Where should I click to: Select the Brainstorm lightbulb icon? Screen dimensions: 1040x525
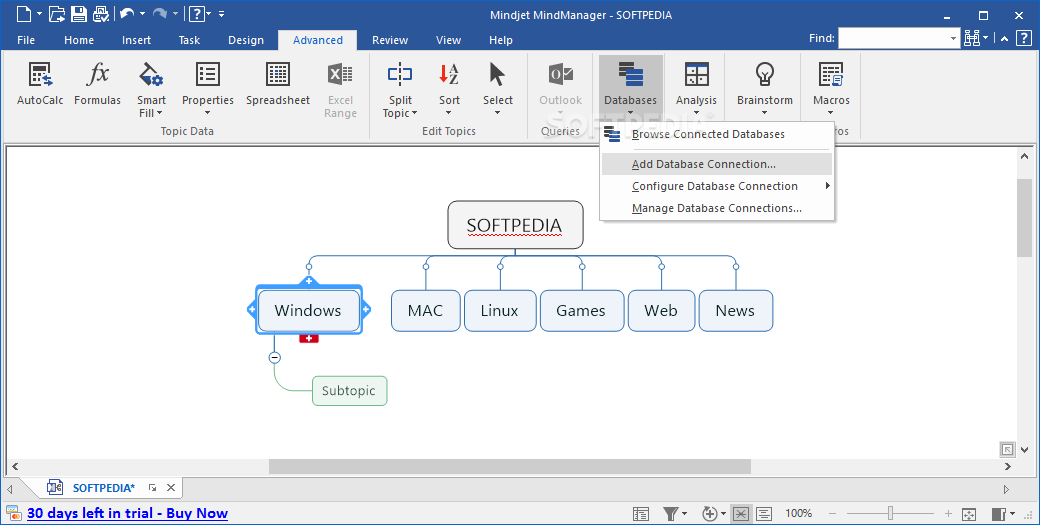click(765, 74)
